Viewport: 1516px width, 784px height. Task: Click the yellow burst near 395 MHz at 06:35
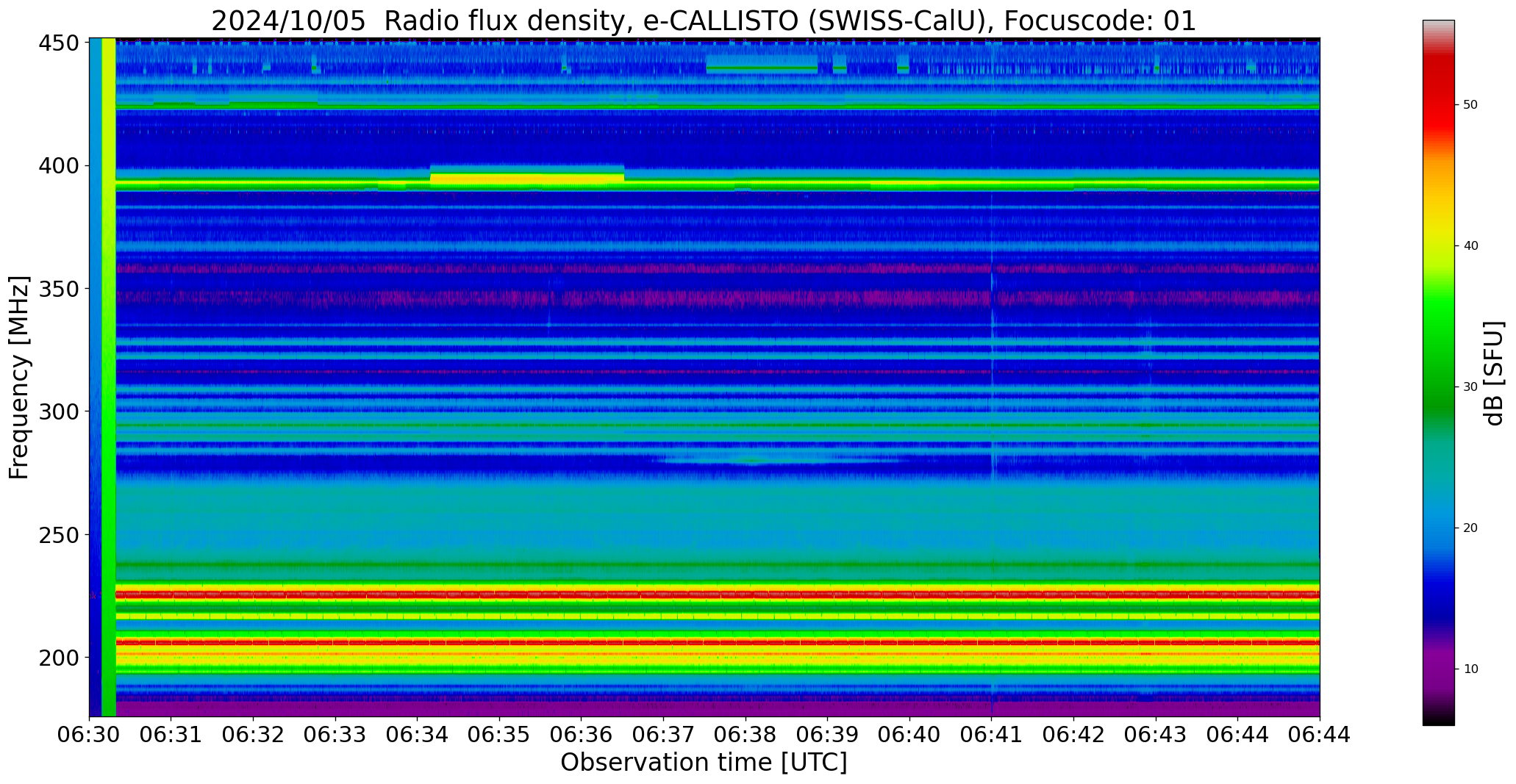pos(526,179)
